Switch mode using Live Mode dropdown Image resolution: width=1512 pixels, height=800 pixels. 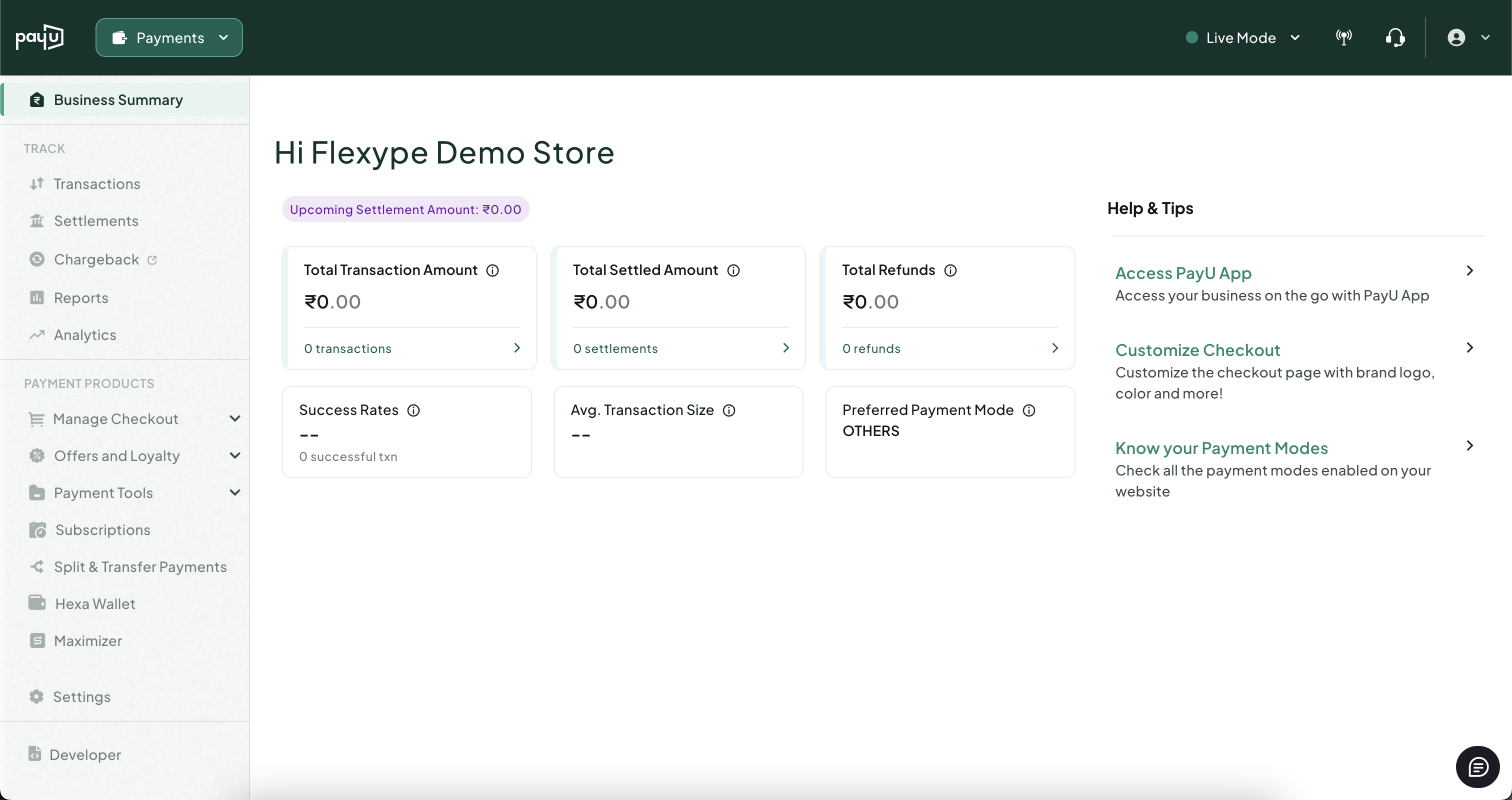click(x=1242, y=37)
